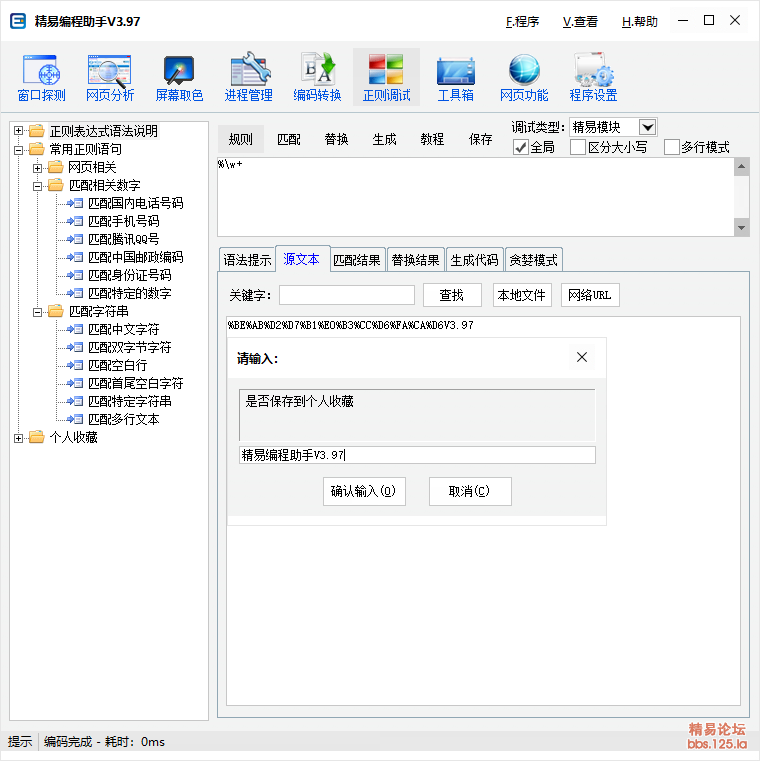Enable the 区分大小写 case-sensitive checkbox
The width and height of the screenshot is (760, 761).
click(x=578, y=147)
